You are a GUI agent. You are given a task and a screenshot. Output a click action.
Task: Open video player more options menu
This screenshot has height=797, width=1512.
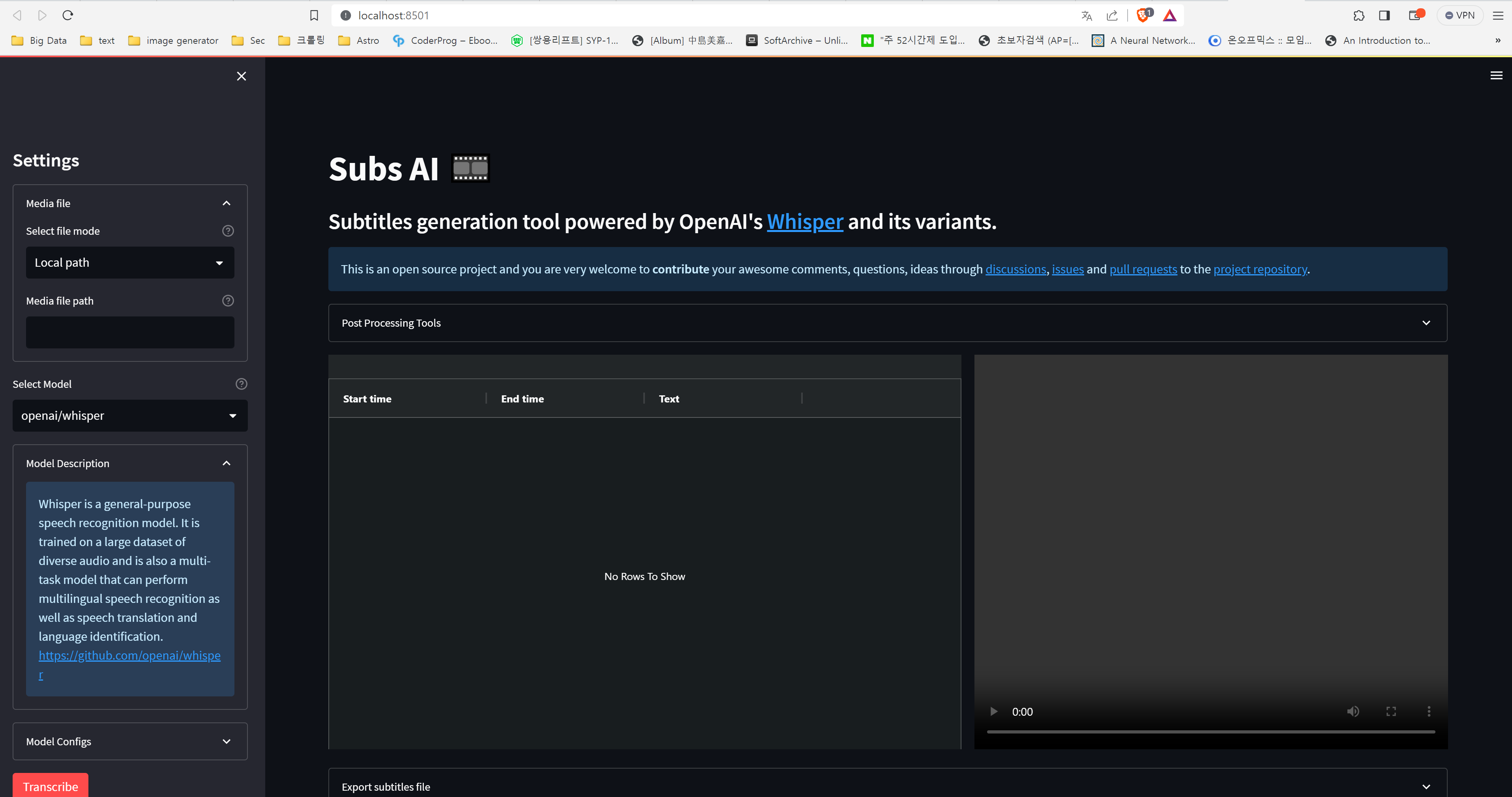click(1429, 711)
